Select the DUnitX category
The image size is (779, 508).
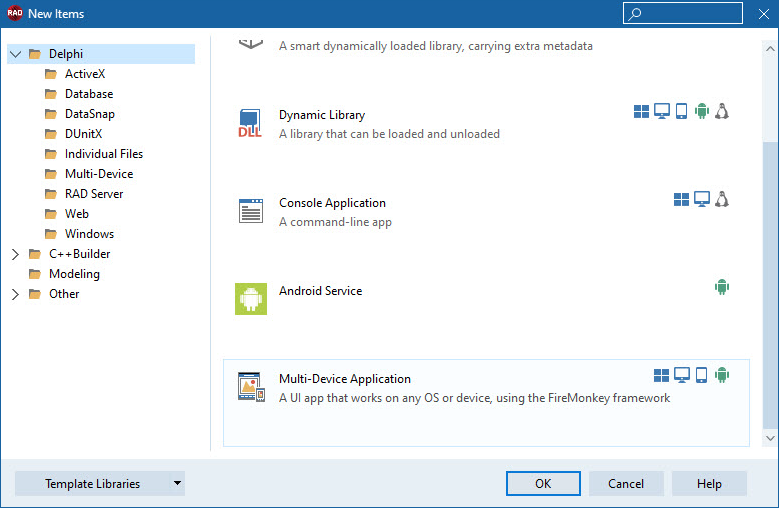pos(83,134)
